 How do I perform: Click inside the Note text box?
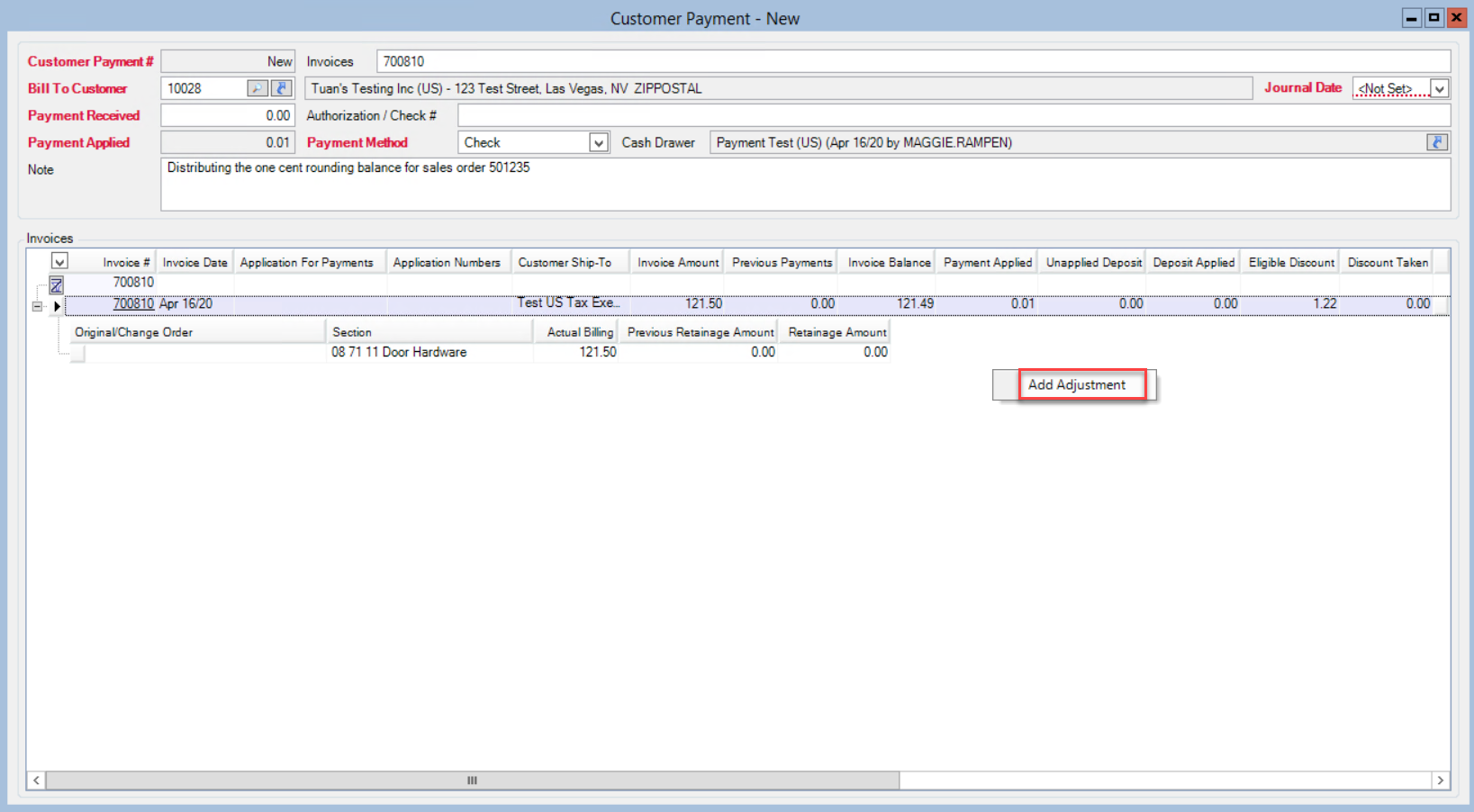coord(805,185)
